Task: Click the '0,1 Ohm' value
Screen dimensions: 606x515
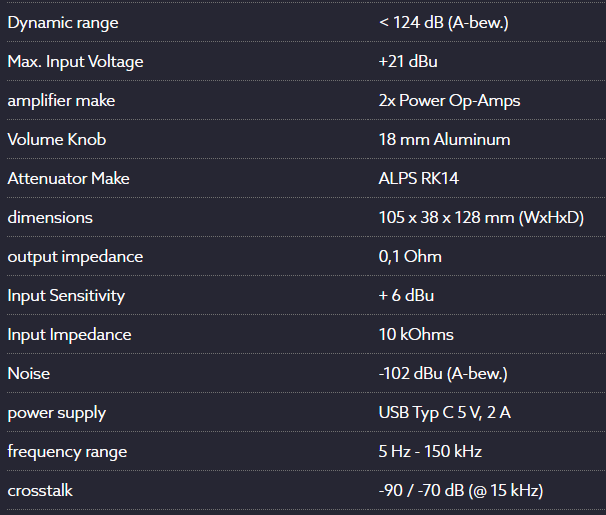Action: pyautogui.click(x=410, y=256)
